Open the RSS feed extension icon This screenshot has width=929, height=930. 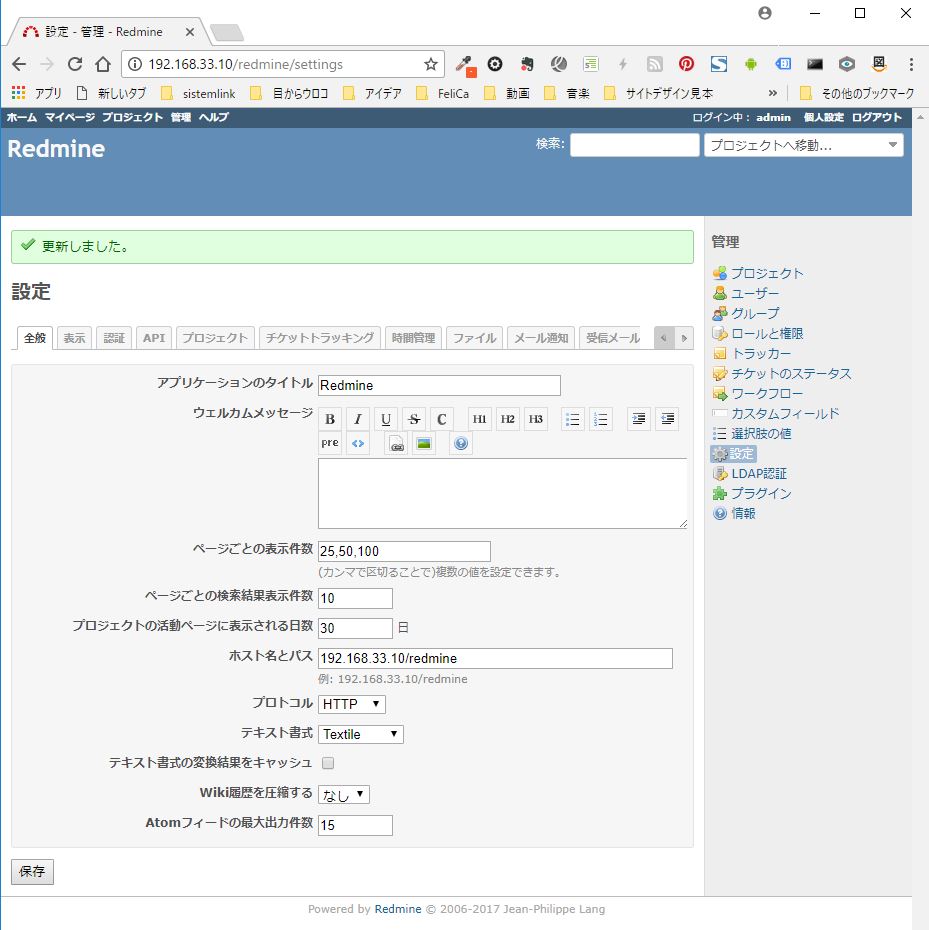(x=654, y=63)
